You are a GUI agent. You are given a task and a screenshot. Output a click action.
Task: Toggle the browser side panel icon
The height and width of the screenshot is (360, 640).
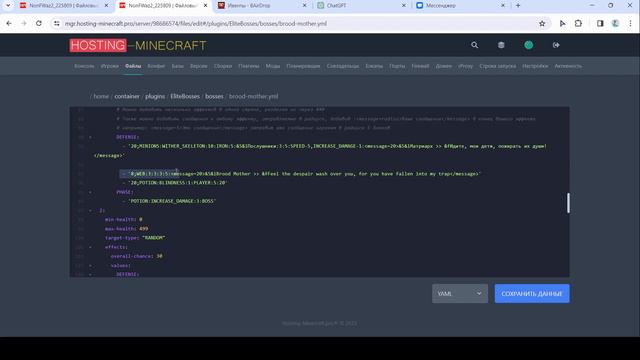[600, 24]
